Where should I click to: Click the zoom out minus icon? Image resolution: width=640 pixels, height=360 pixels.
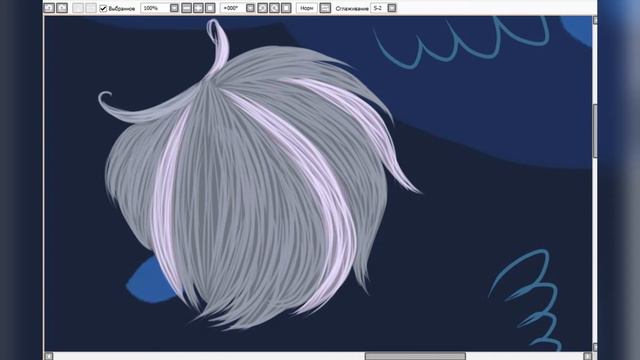(x=187, y=8)
